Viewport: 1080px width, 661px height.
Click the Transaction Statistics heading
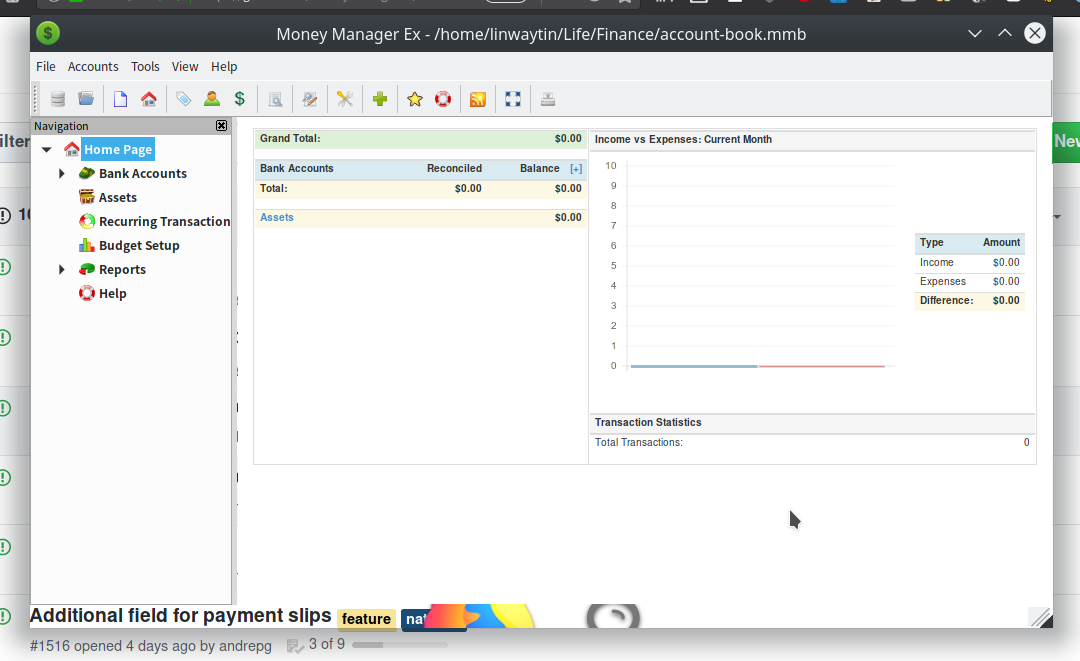[648, 422]
